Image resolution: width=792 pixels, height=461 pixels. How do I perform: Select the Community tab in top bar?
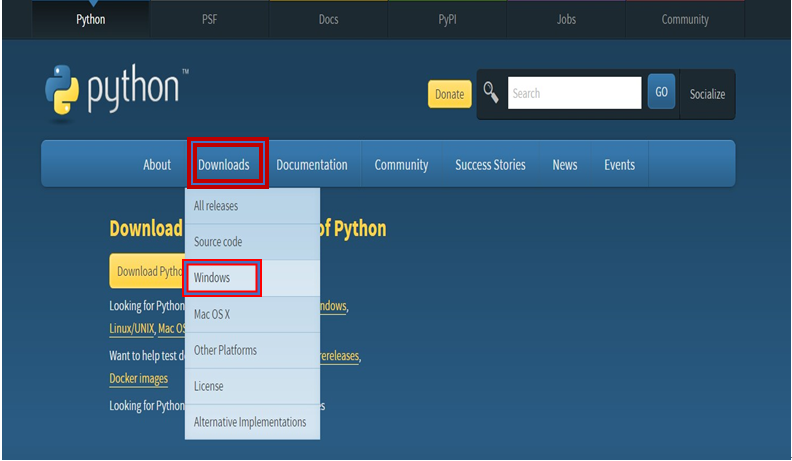(685, 19)
